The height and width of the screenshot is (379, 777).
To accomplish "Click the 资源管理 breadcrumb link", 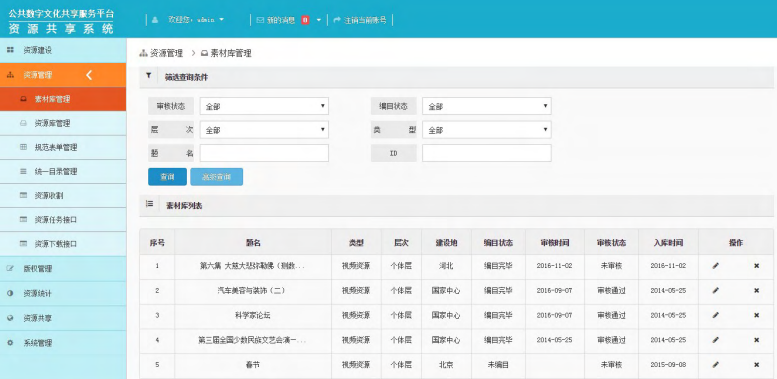I will [166, 53].
